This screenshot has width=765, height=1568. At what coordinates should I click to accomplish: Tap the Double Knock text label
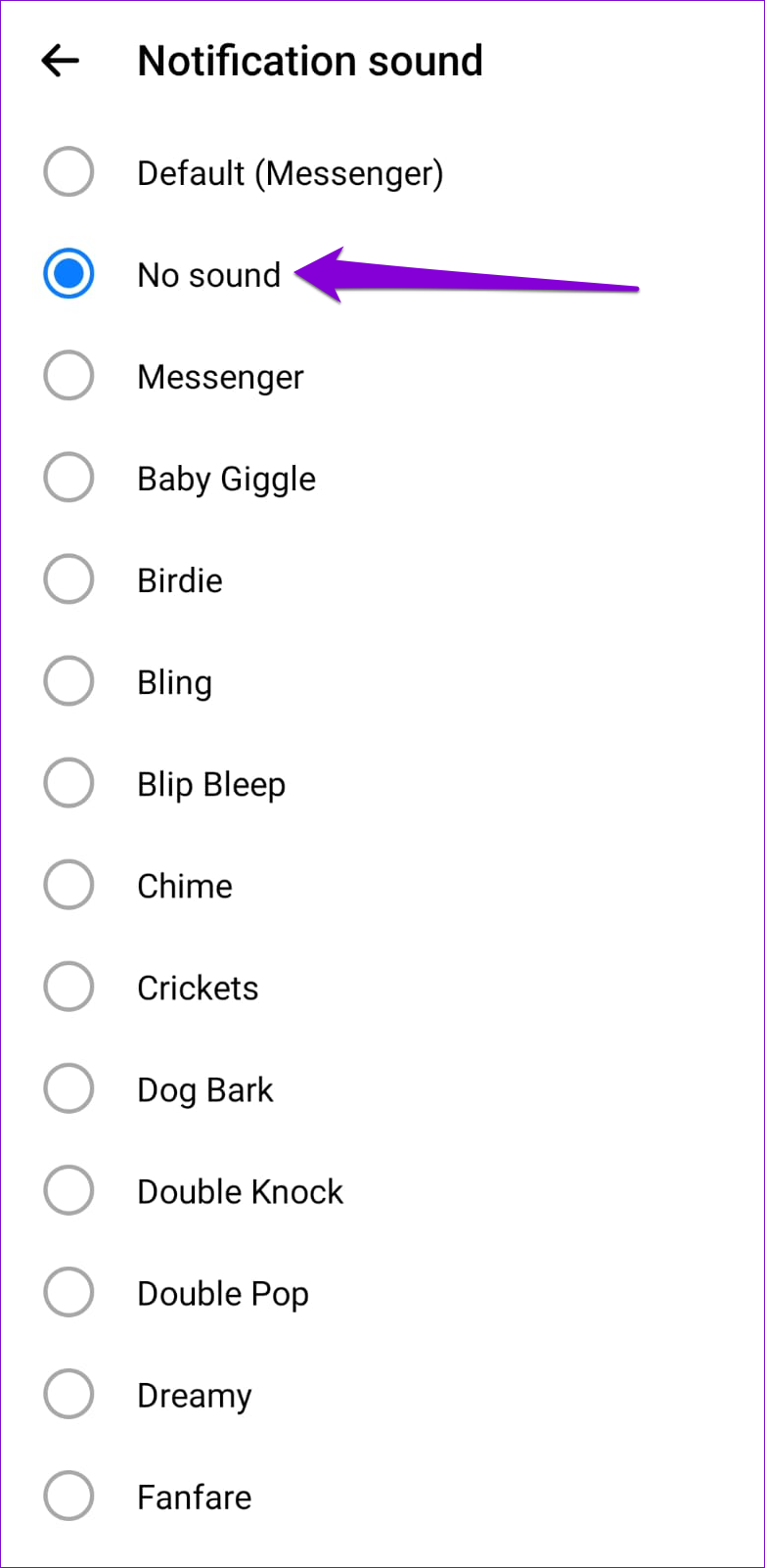[x=241, y=1191]
